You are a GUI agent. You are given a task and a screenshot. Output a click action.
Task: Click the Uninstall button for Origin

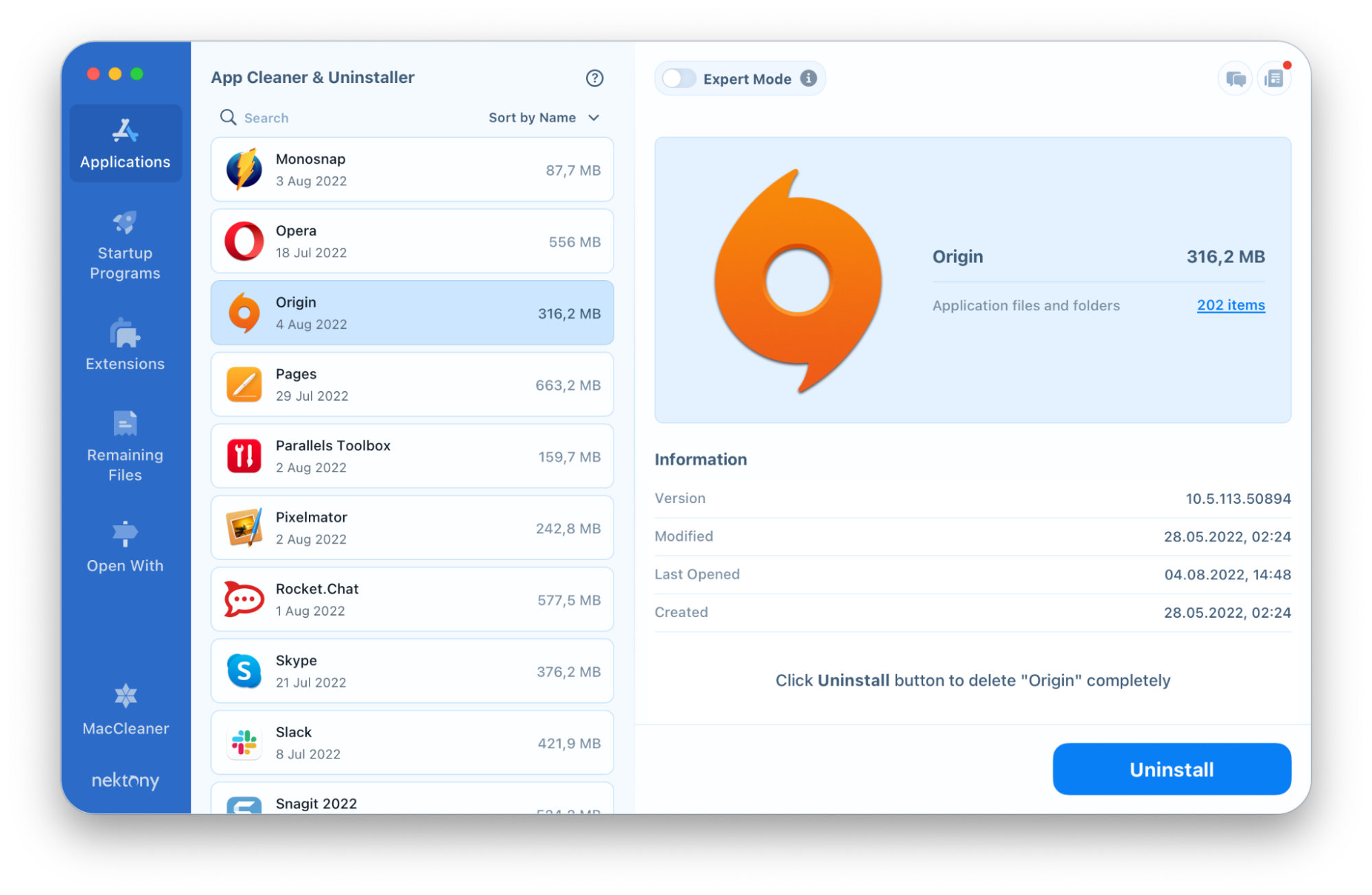(x=1171, y=770)
